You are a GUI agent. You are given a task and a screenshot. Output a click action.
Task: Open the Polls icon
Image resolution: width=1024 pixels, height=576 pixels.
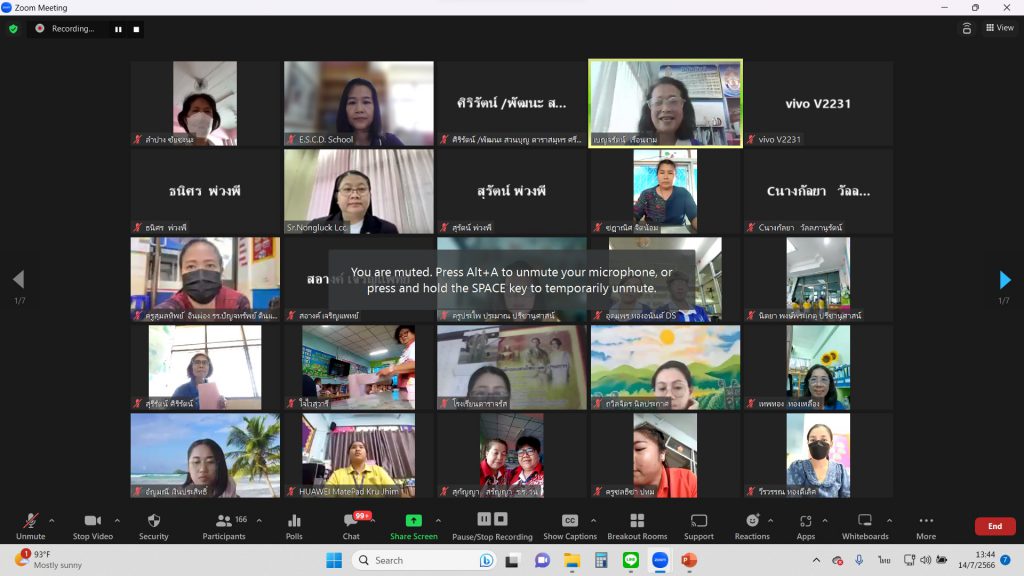click(294, 525)
